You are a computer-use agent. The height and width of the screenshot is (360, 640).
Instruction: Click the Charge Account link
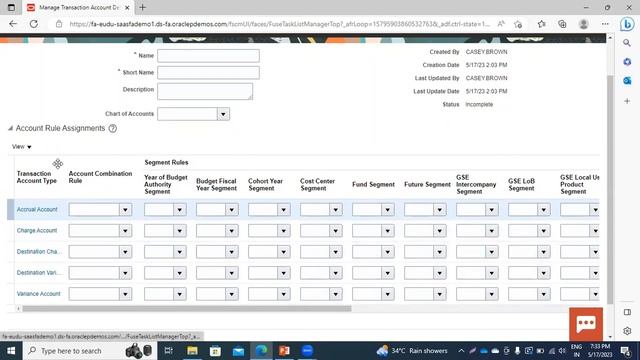click(x=37, y=231)
